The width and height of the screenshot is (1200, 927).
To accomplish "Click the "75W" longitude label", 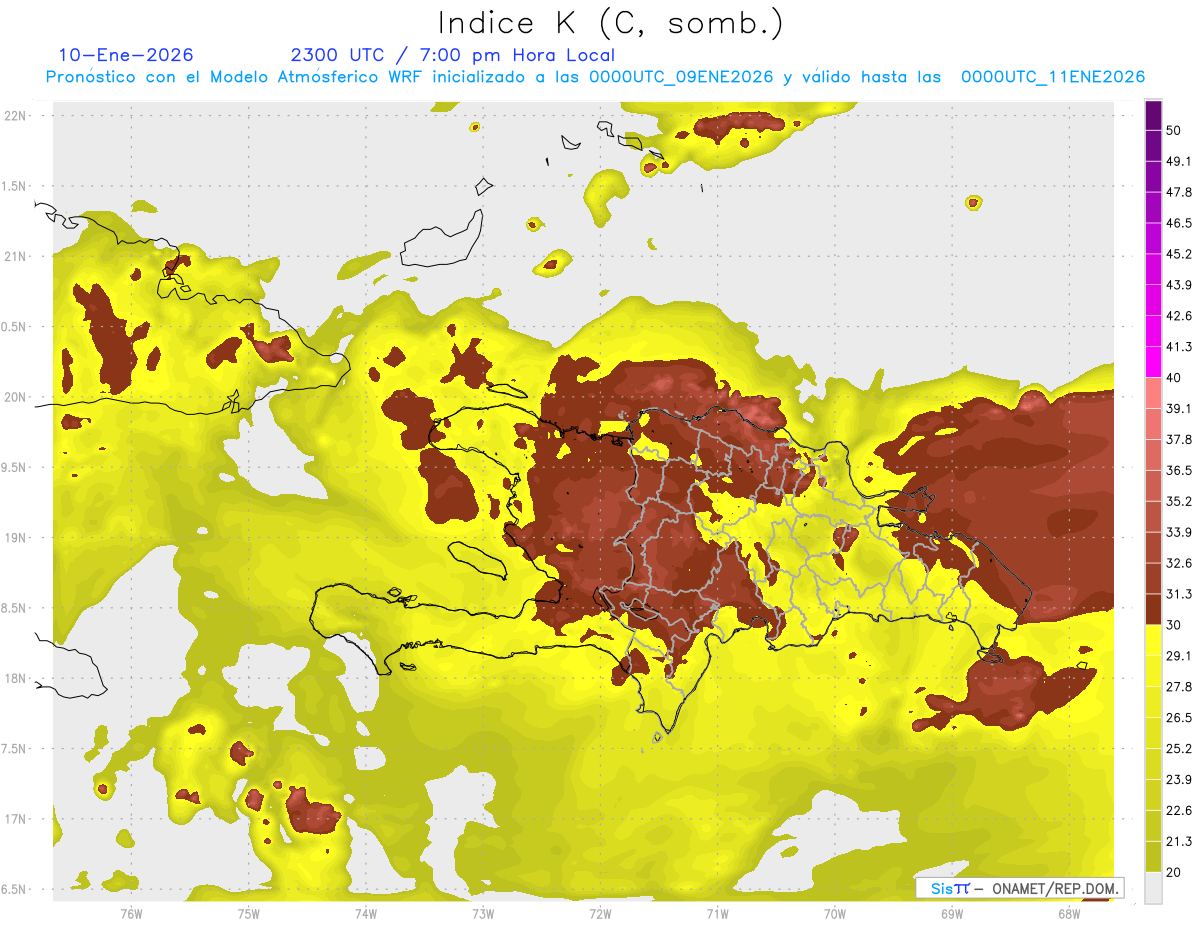I will (x=249, y=914).
